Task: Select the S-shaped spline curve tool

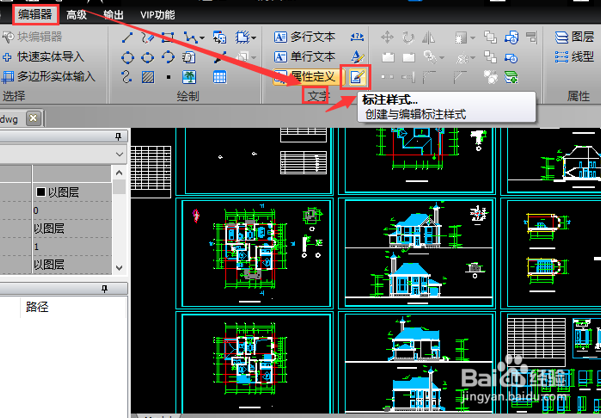Action: 126,77
